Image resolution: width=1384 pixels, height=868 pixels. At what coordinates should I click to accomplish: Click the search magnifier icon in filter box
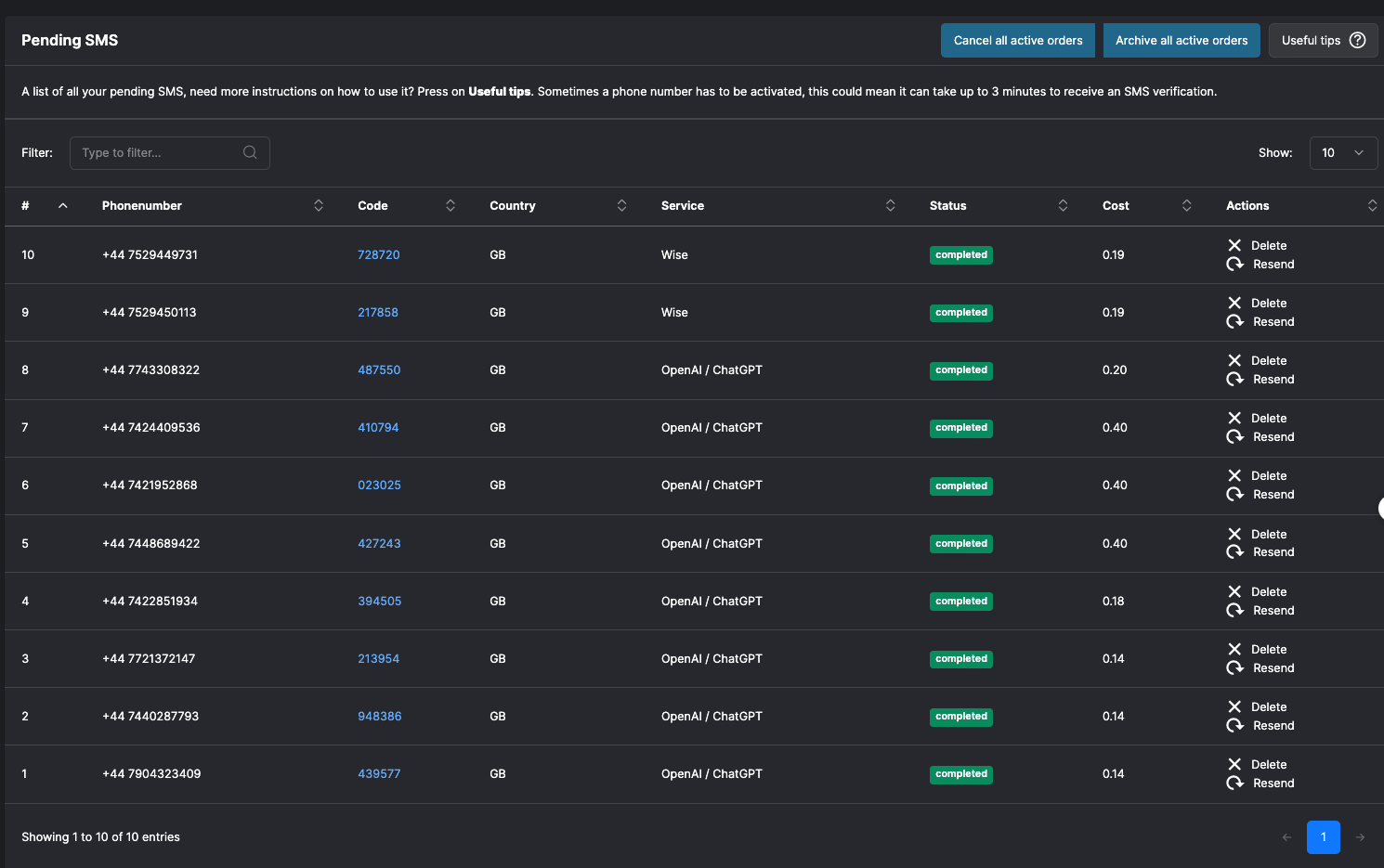point(250,153)
